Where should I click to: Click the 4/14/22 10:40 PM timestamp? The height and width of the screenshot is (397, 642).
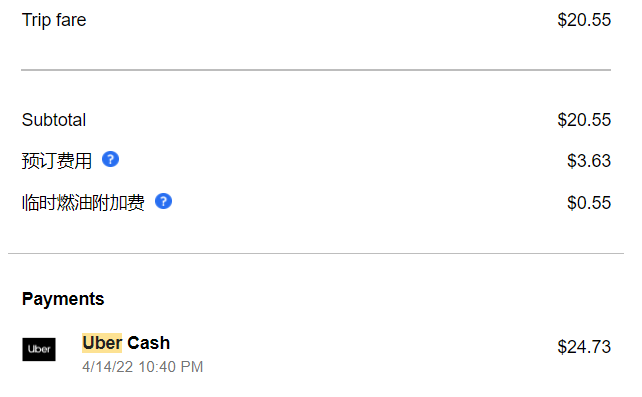coord(142,367)
